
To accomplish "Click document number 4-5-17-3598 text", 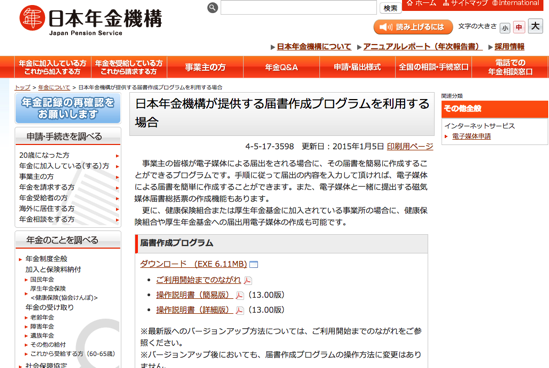I will (x=270, y=147).
